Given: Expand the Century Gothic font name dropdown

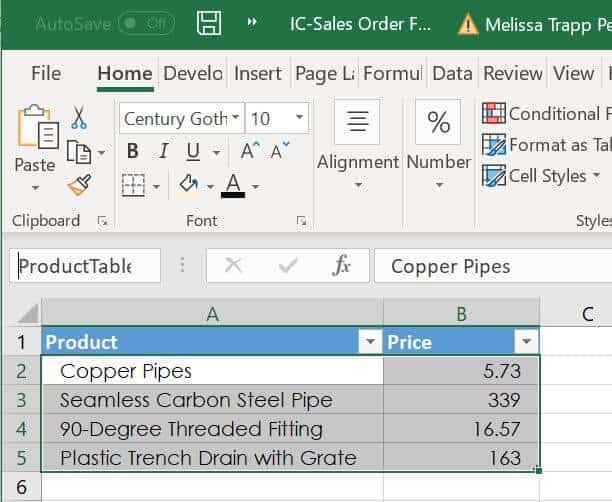Looking at the screenshot, I should tap(236, 118).
